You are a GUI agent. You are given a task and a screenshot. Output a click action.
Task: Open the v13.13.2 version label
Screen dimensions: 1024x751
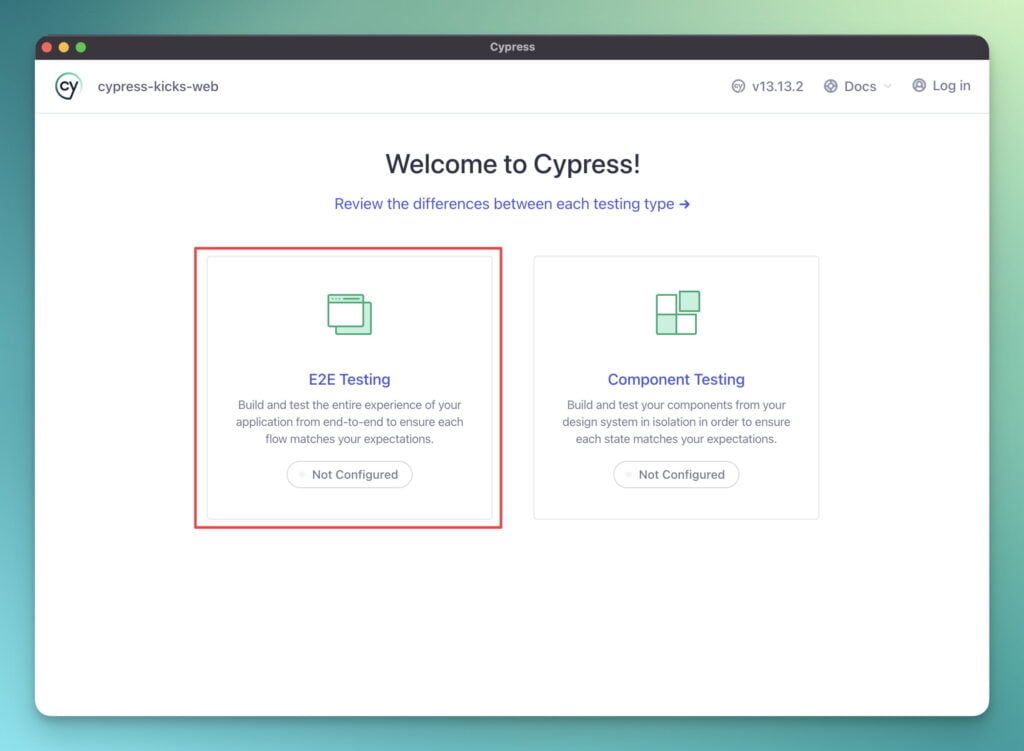pos(777,86)
